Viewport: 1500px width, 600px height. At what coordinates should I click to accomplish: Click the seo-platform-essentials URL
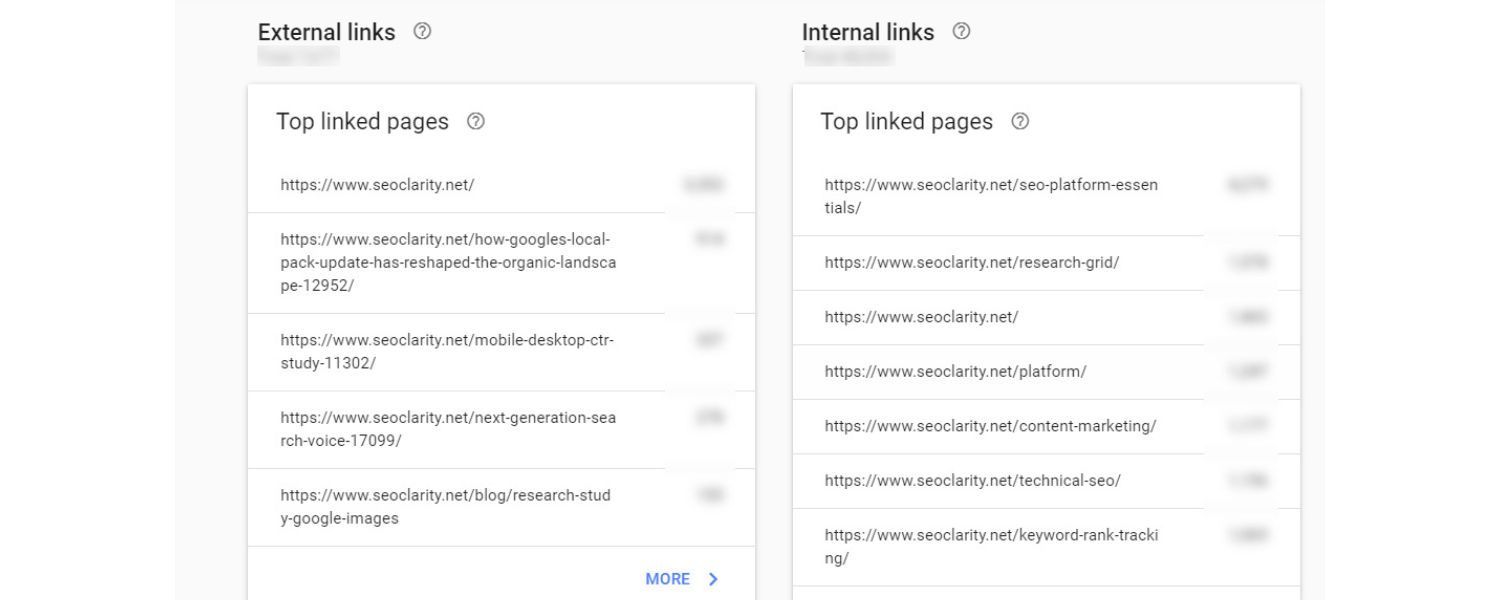[x=991, y=194]
